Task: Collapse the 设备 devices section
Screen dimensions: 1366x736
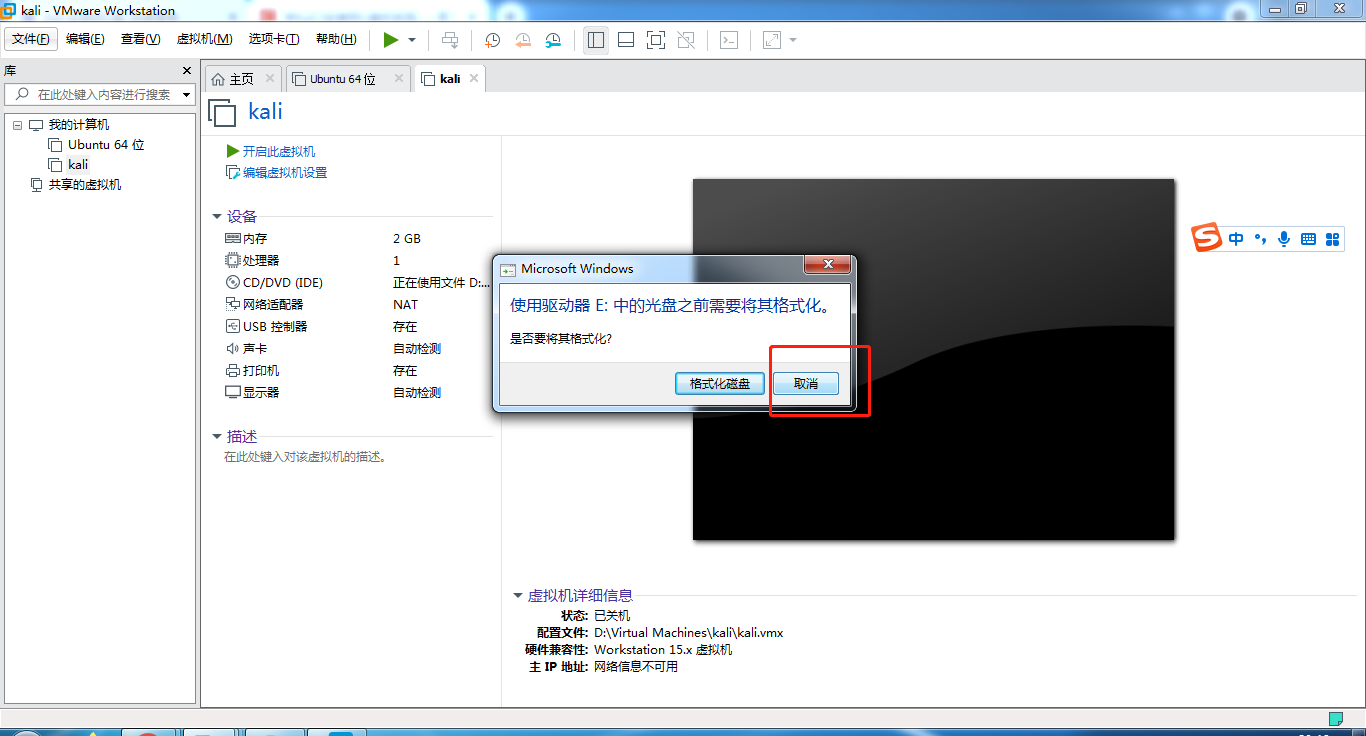Action: [x=218, y=216]
